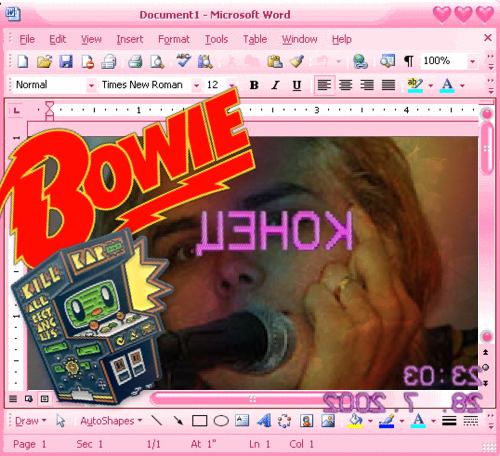Open the Insert menu
The height and width of the screenshot is (456, 500).
click(x=130, y=39)
